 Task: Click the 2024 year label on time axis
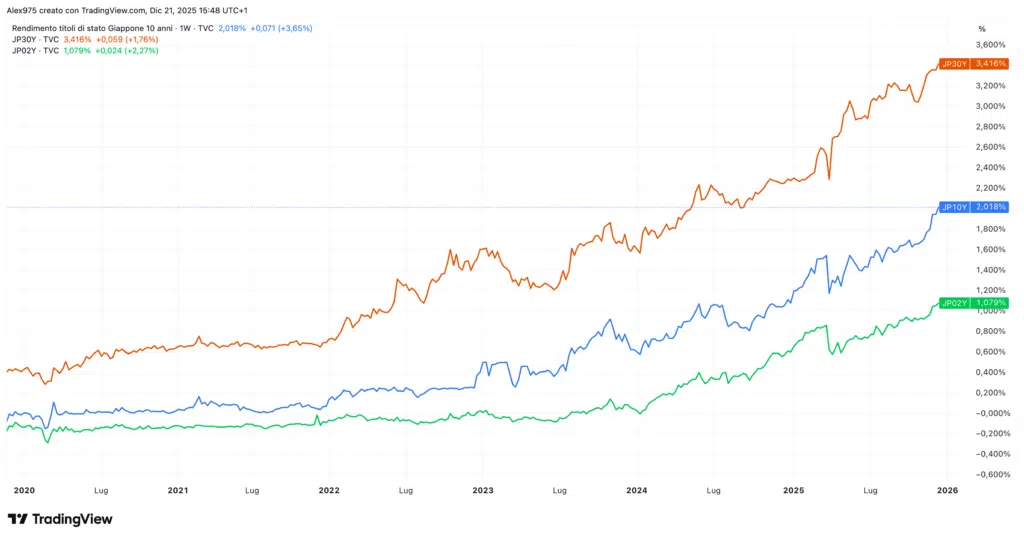(x=637, y=491)
